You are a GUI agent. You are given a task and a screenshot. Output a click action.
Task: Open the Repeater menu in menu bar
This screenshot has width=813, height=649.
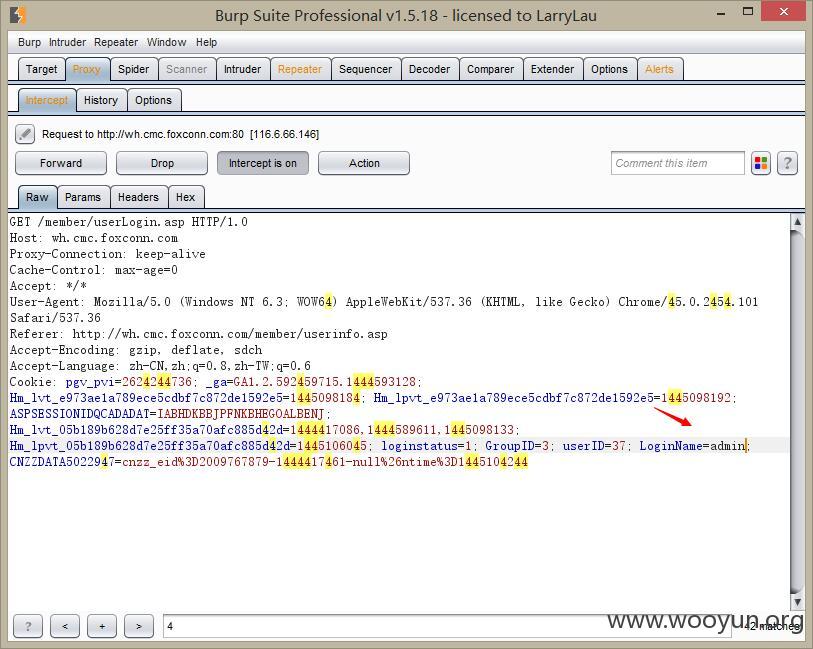116,43
